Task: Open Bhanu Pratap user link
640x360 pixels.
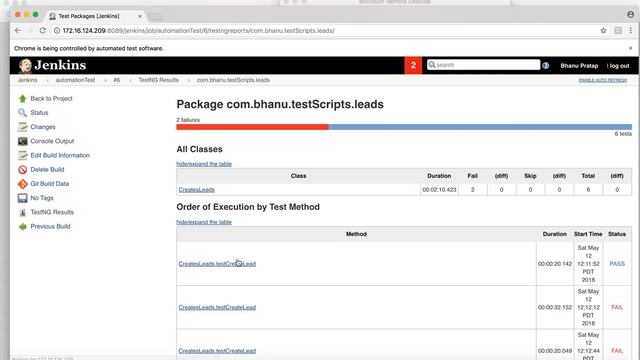Action: pyautogui.click(x=579, y=66)
